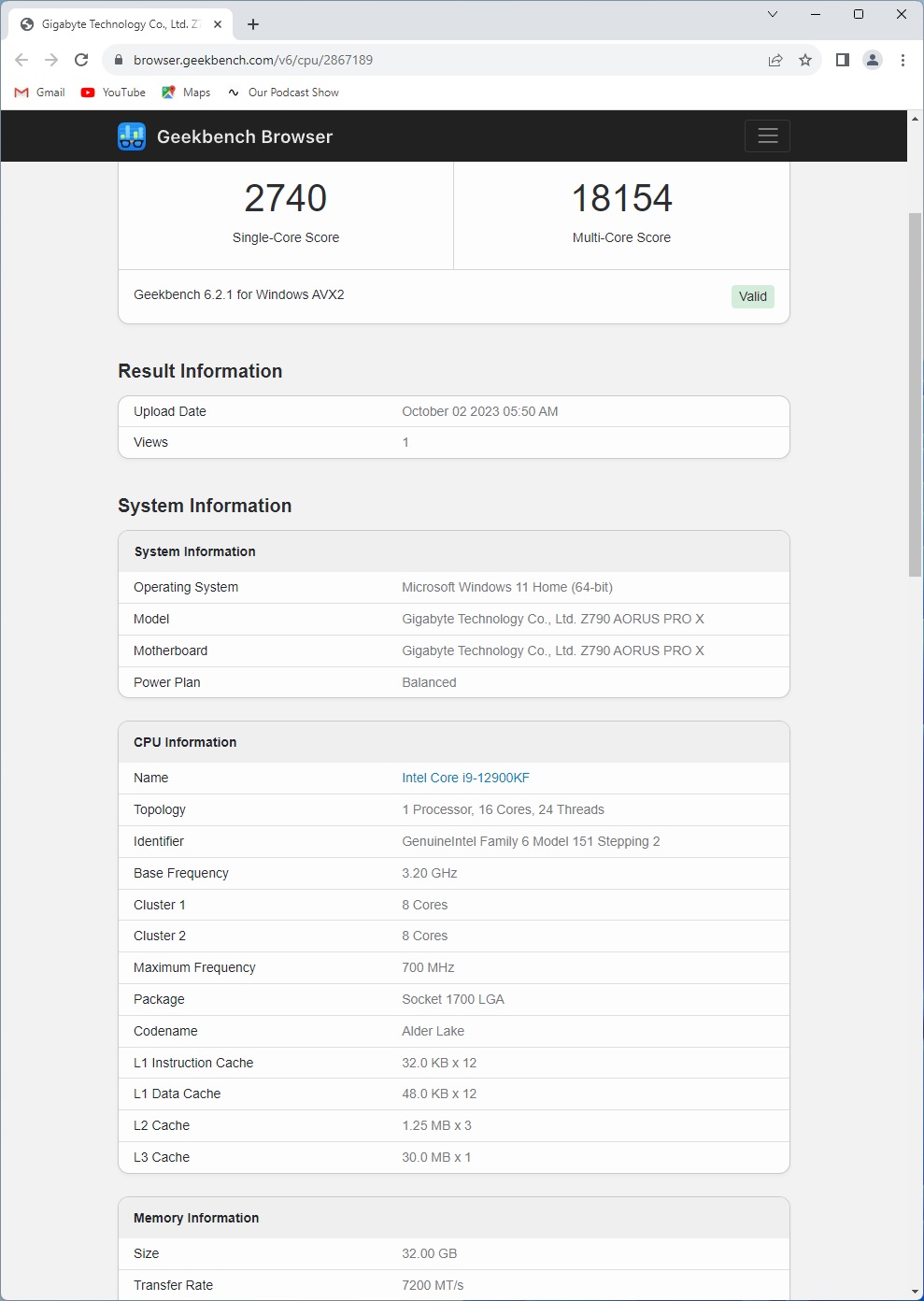The width and height of the screenshot is (924, 1301).
Task: Click the Geekbench Browser title text
Action: click(x=245, y=136)
